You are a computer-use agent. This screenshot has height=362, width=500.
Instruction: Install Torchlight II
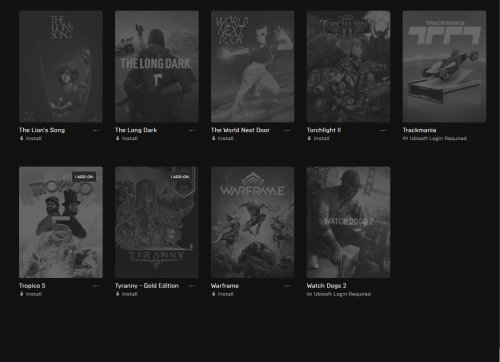(x=318, y=138)
